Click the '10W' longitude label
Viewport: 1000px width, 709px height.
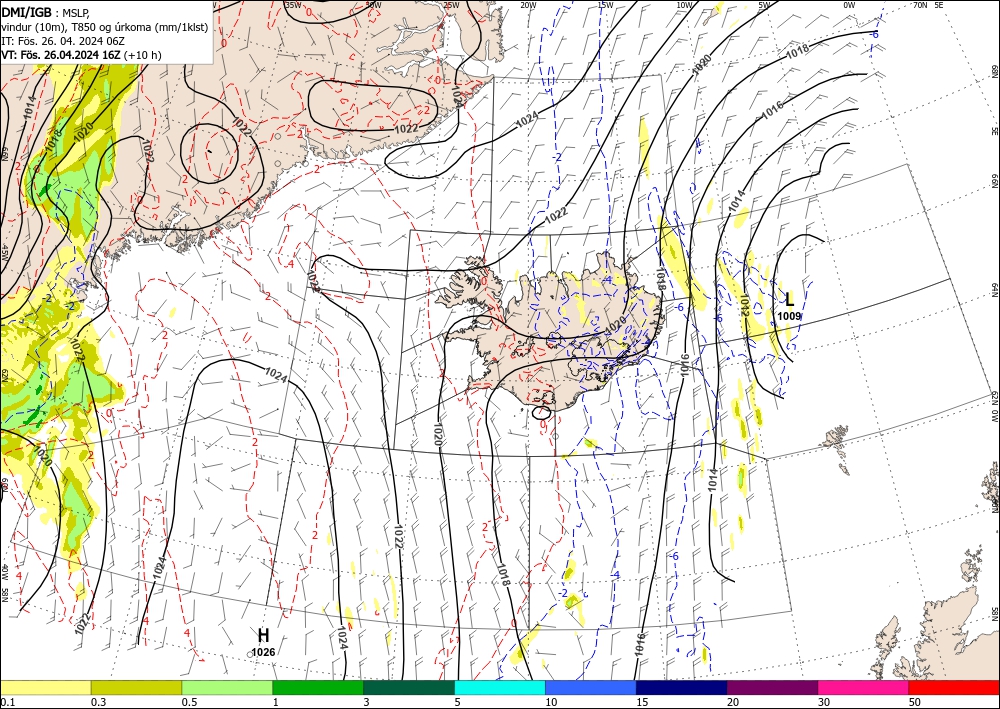pos(684,5)
